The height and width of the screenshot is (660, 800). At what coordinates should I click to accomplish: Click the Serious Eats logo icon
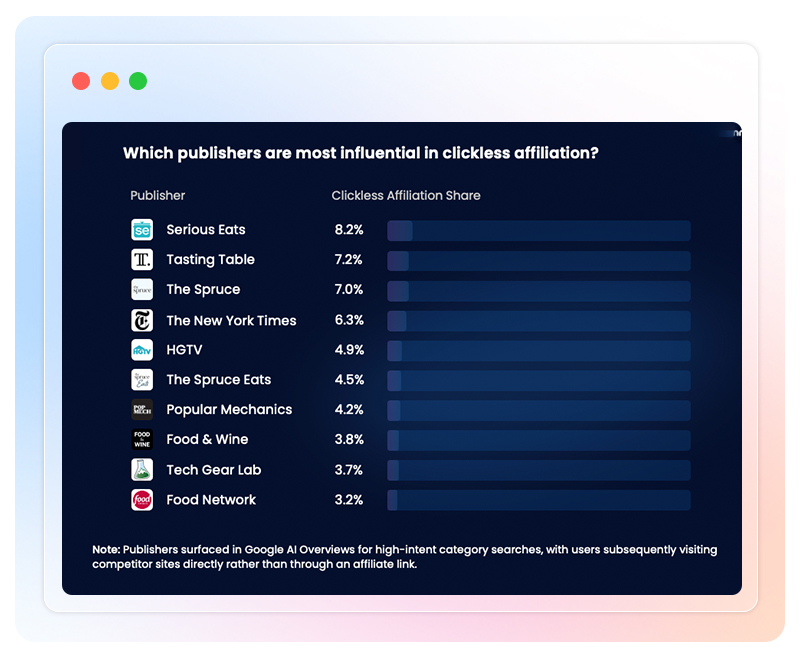[142, 230]
